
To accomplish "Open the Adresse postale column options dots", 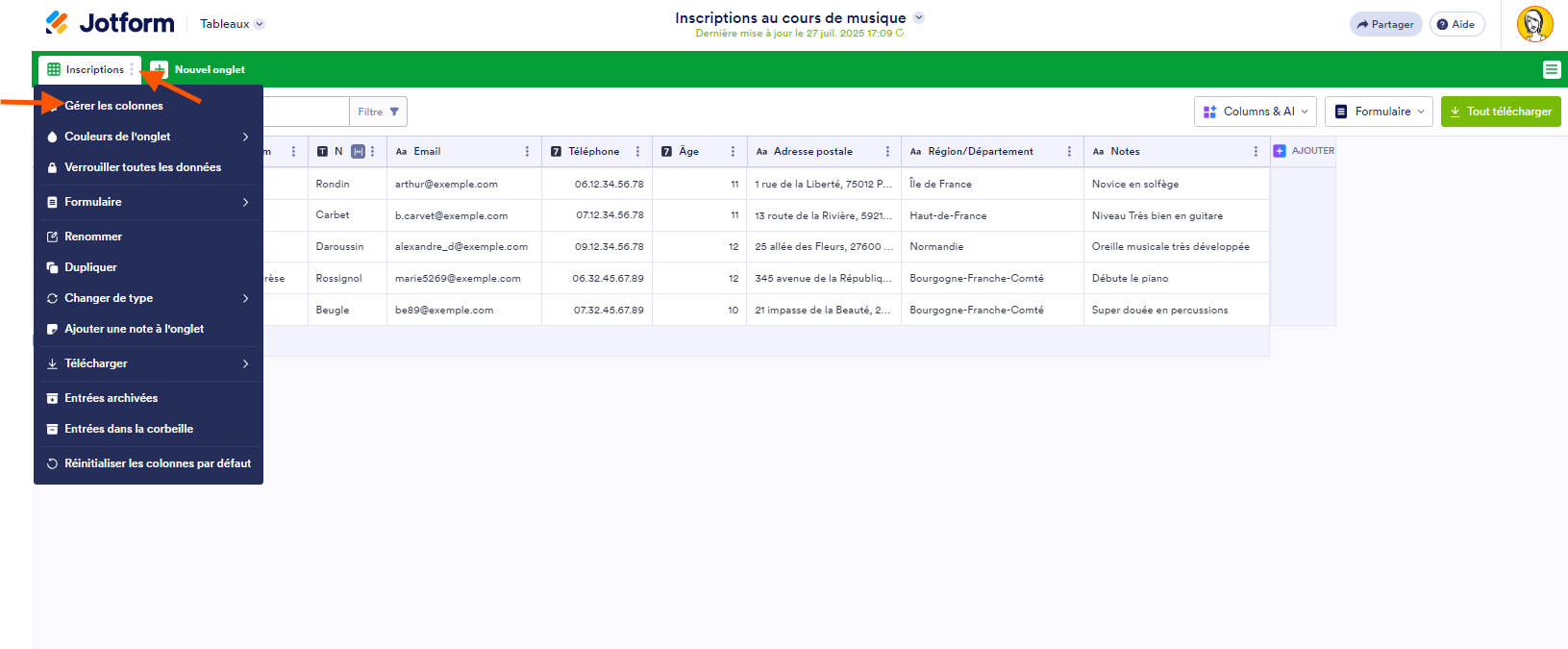I will click(887, 151).
